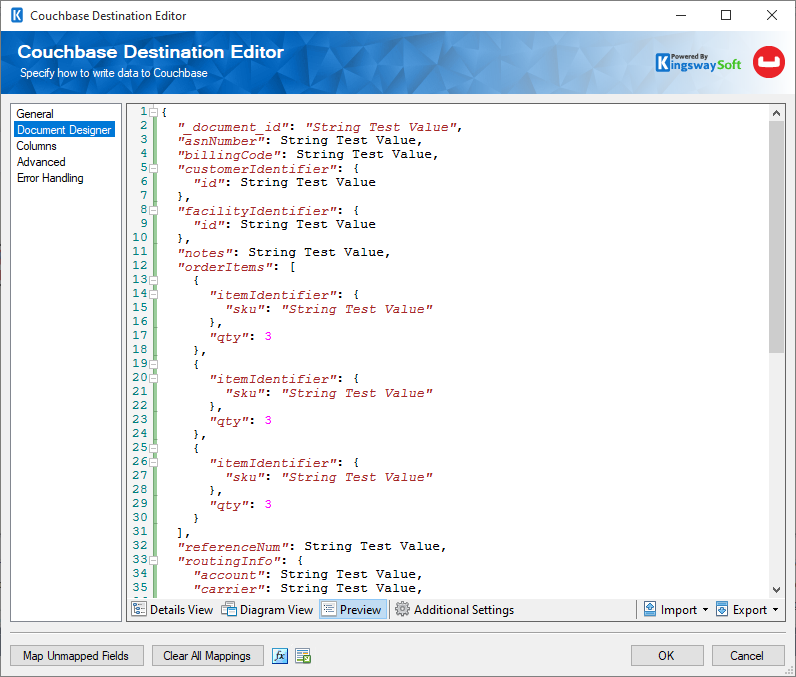Click the Cancel button
The image size is (796, 677).
coord(747,656)
